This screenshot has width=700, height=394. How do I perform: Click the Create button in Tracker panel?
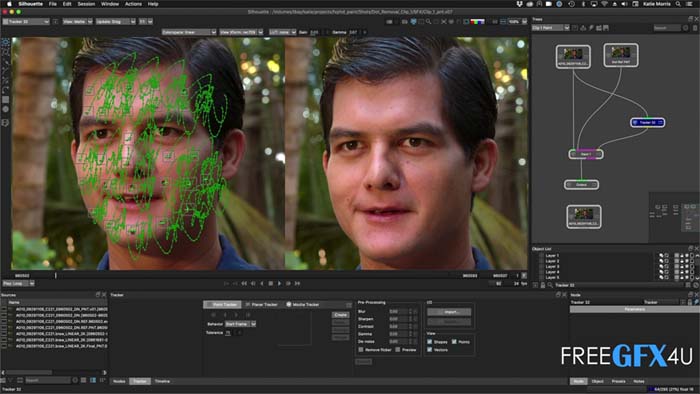[x=340, y=315]
